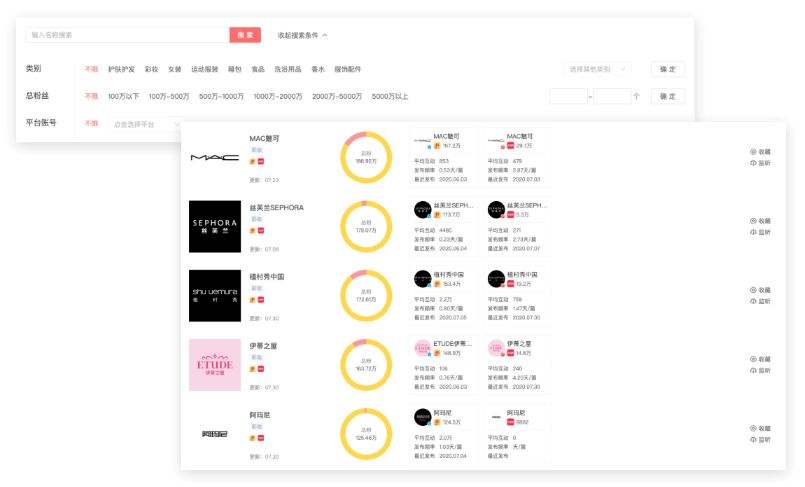Select the 护肤护发 category filter

tap(121, 69)
